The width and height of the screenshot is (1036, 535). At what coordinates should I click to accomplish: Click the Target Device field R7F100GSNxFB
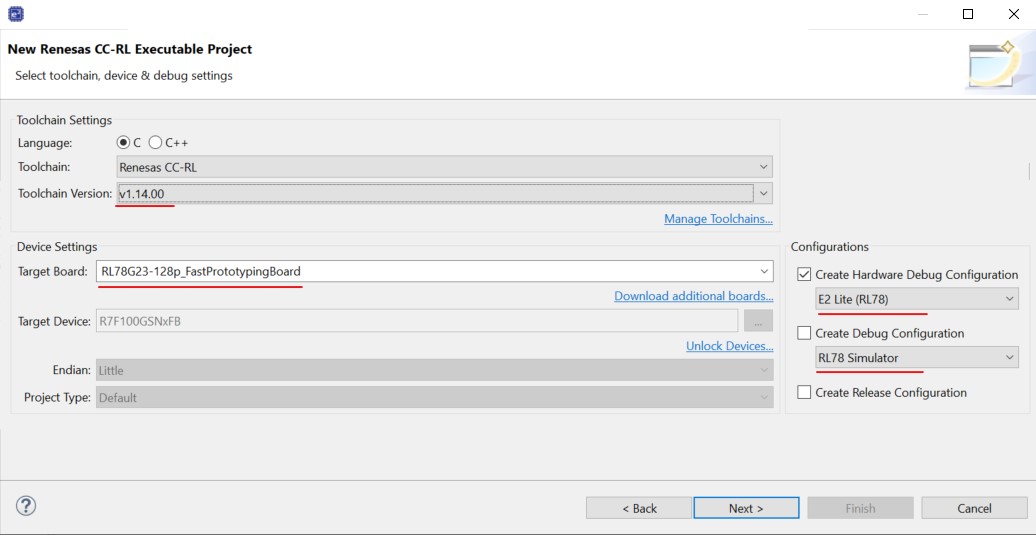coord(417,322)
